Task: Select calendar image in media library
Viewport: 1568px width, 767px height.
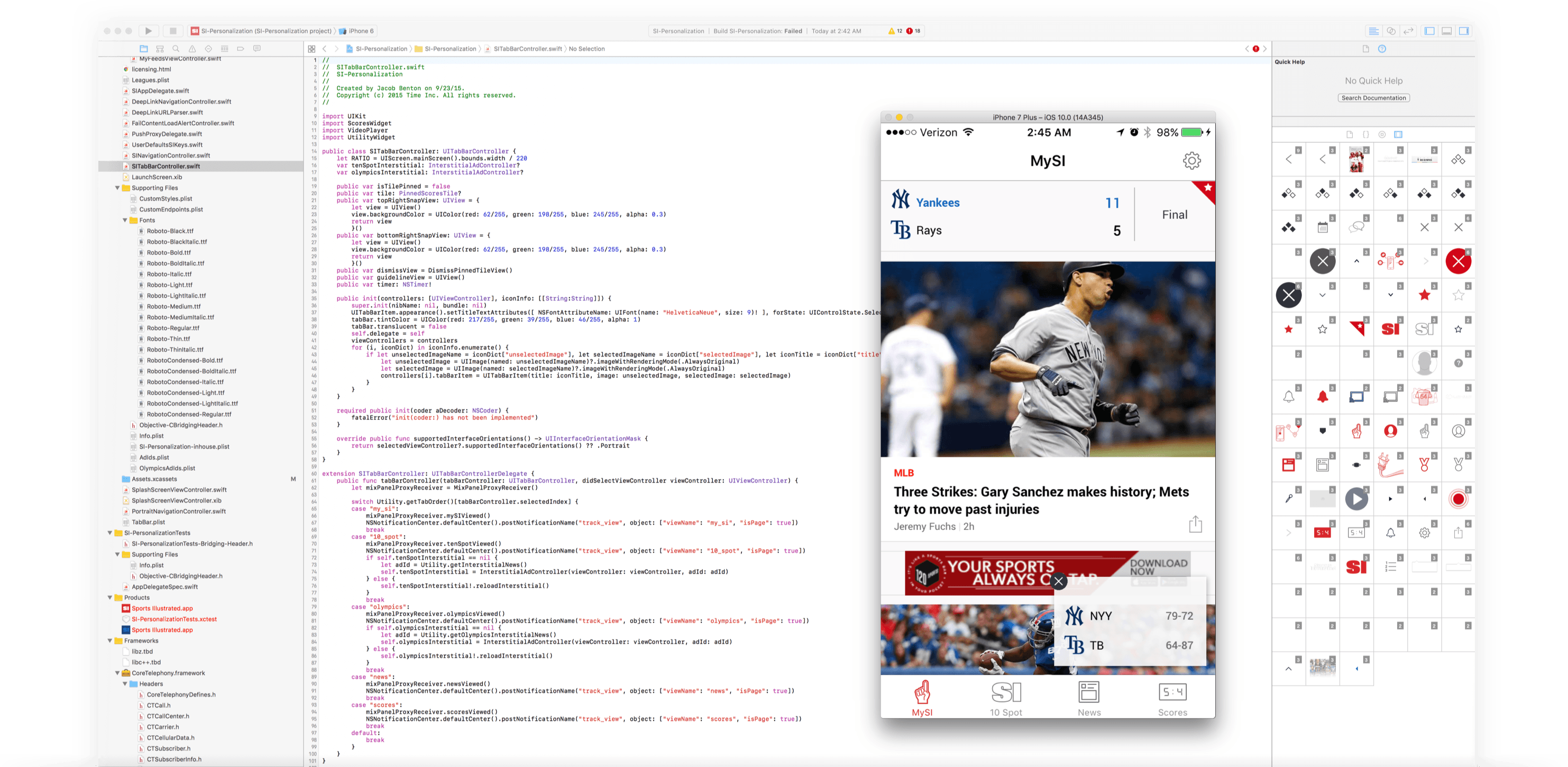Action: (1323, 227)
